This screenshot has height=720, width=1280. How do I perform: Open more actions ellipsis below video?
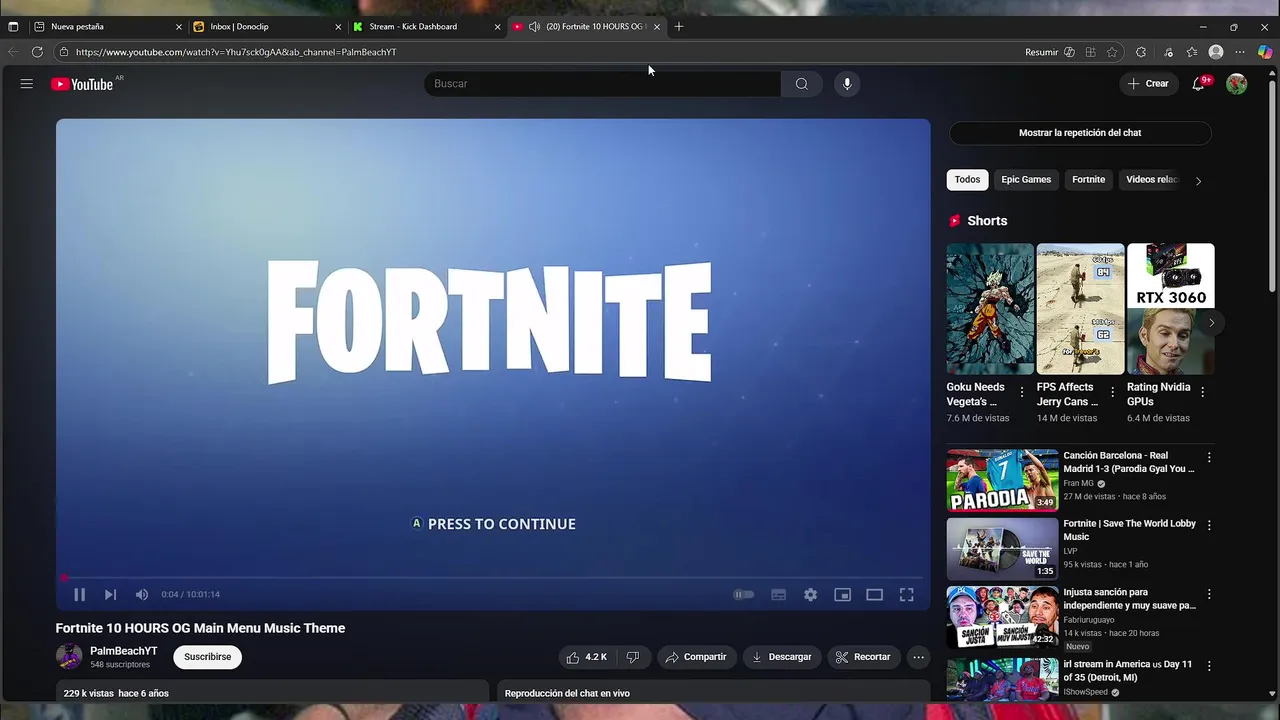918,657
